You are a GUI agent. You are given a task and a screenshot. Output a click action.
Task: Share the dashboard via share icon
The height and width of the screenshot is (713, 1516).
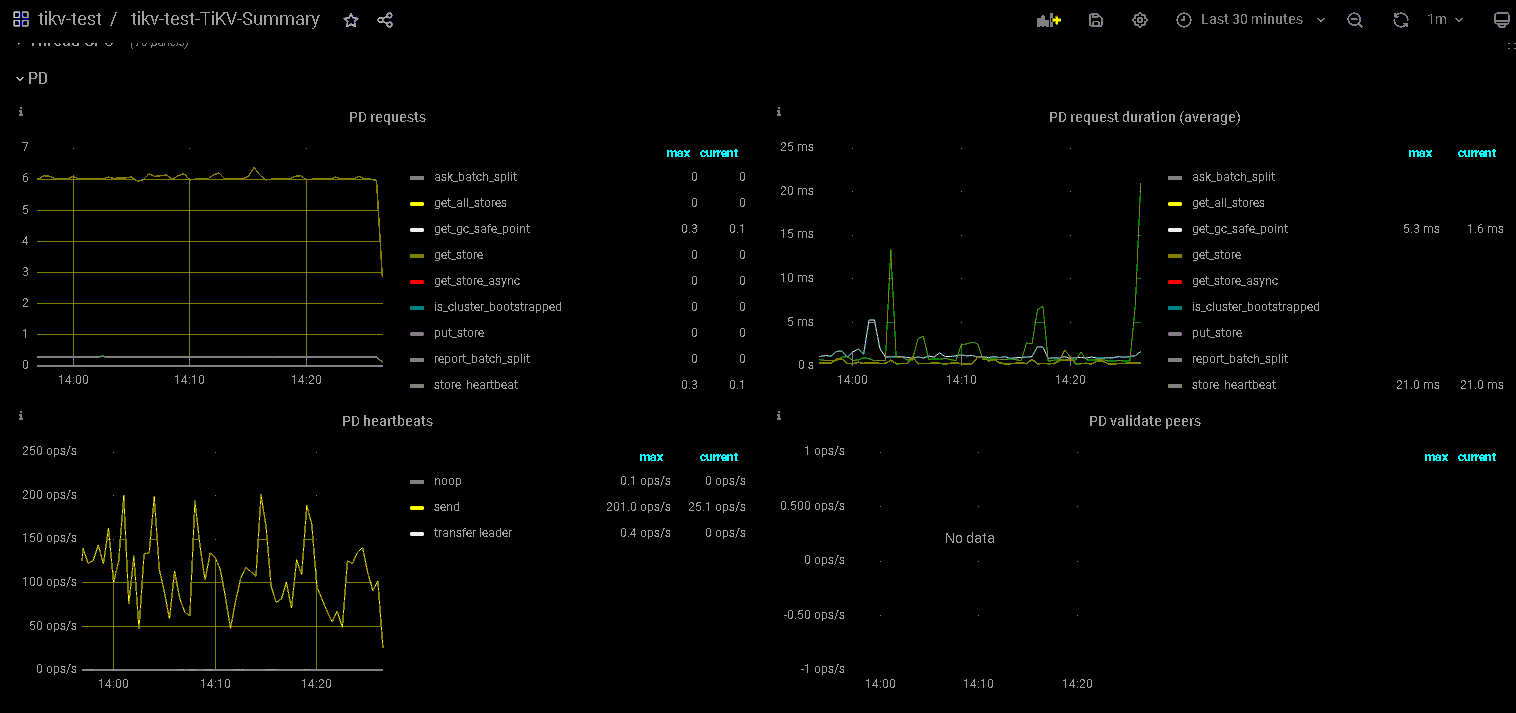[x=385, y=20]
